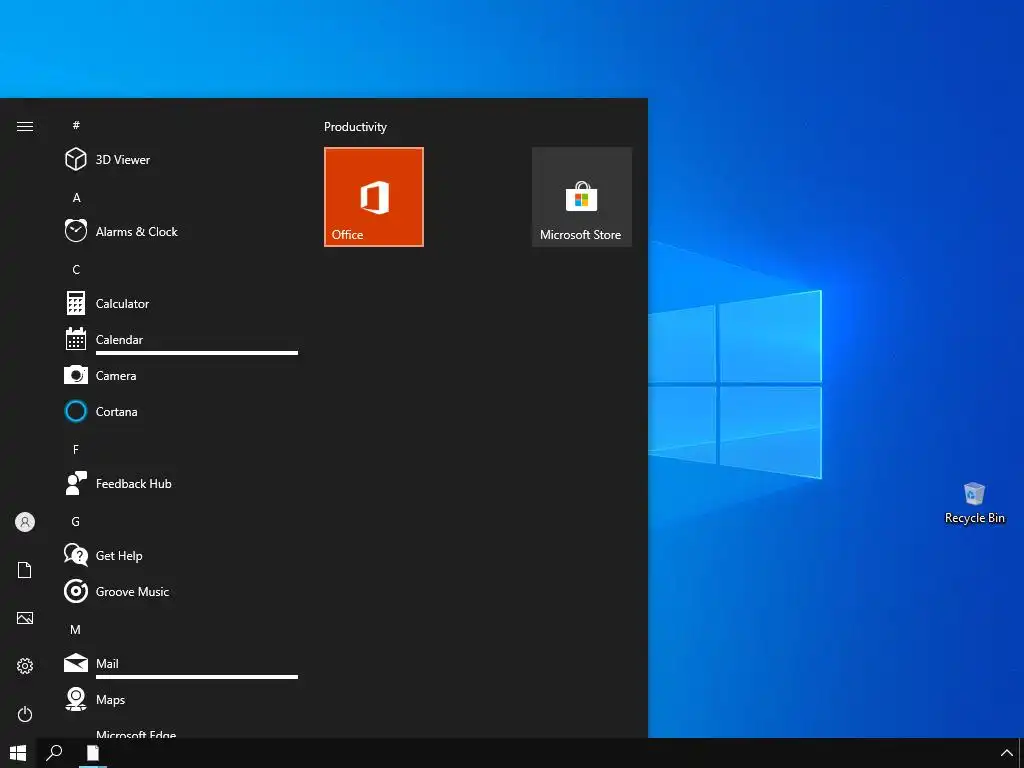Click the 'Groove Music' text label
The height and width of the screenshot is (768, 1024).
pyautogui.click(x=132, y=591)
